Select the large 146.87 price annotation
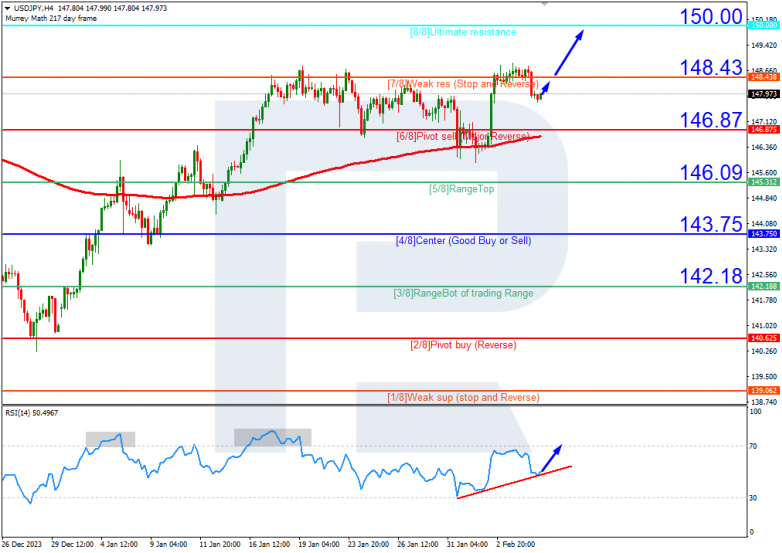Screen dimensions: 782x553 point(711,120)
